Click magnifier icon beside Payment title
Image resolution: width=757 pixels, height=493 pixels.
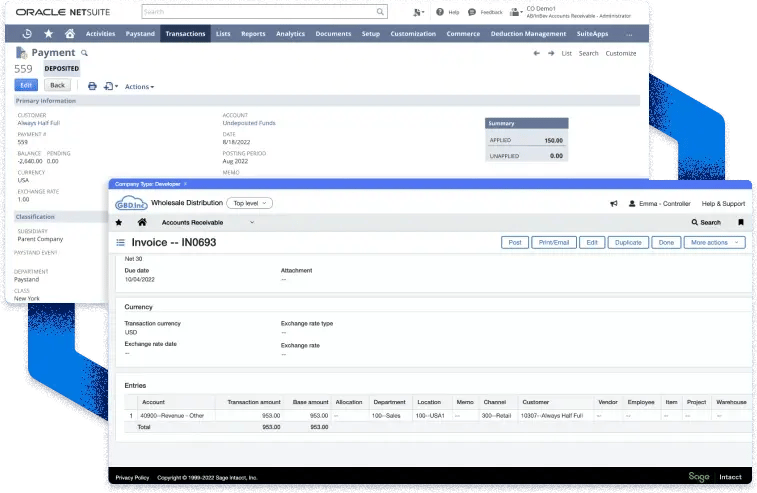pyautogui.click(x=84, y=53)
